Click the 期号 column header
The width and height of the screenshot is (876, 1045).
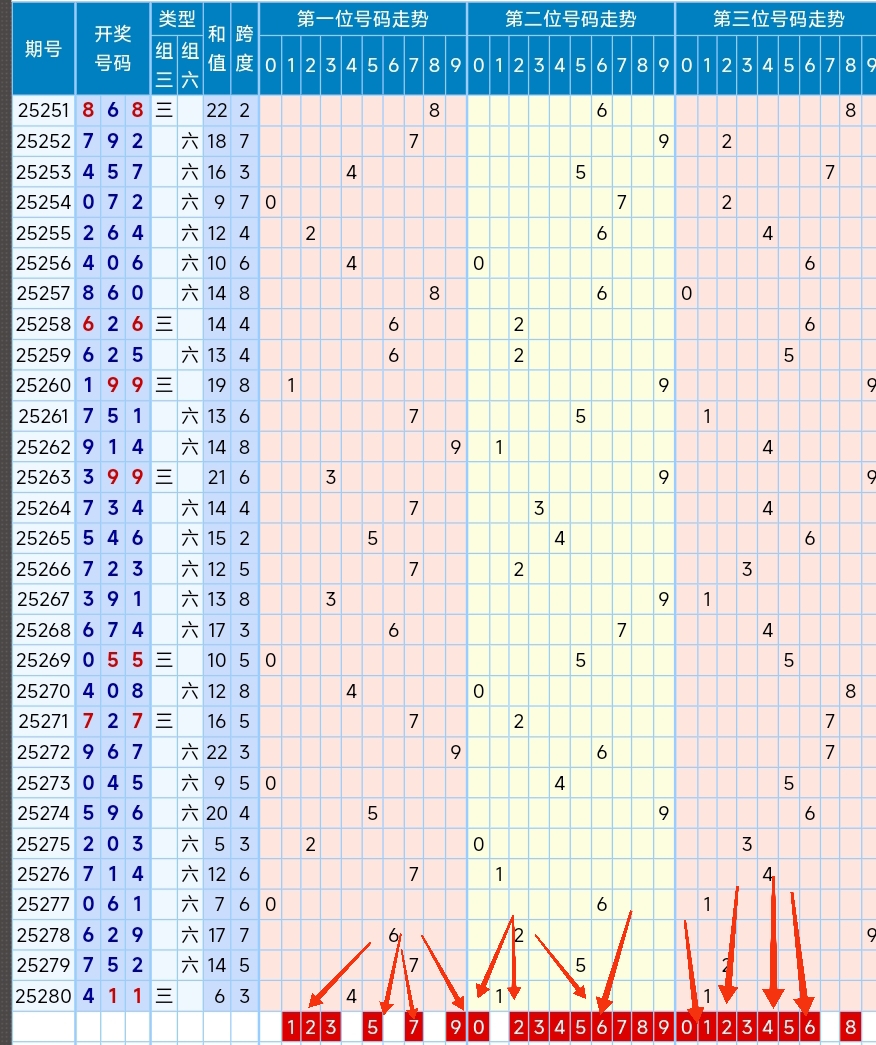[43, 49]
